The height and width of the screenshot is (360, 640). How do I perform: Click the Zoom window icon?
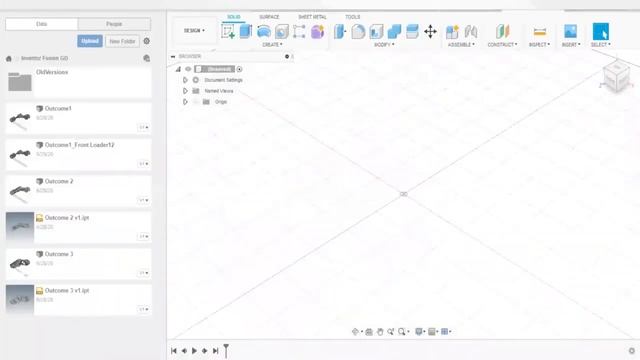click(391, 331)
